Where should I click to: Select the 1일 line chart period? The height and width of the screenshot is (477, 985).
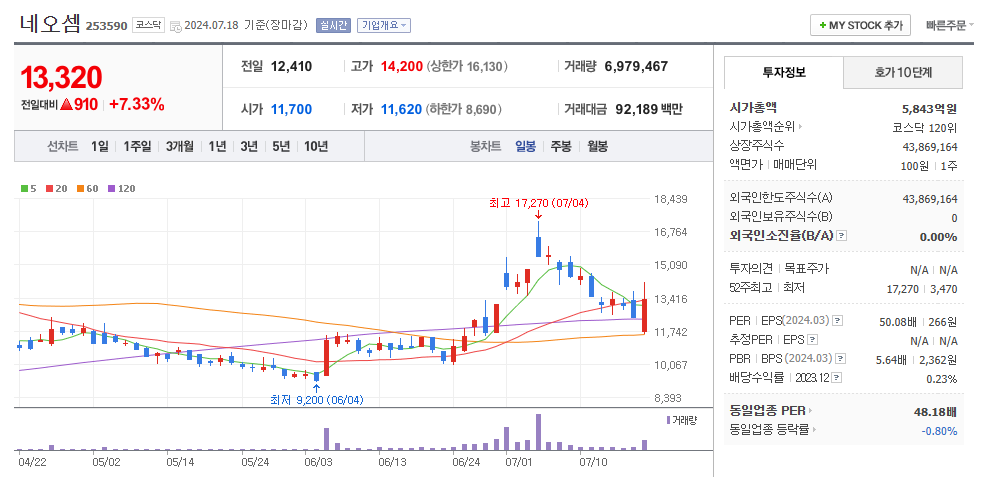click(x=99, y=146)
